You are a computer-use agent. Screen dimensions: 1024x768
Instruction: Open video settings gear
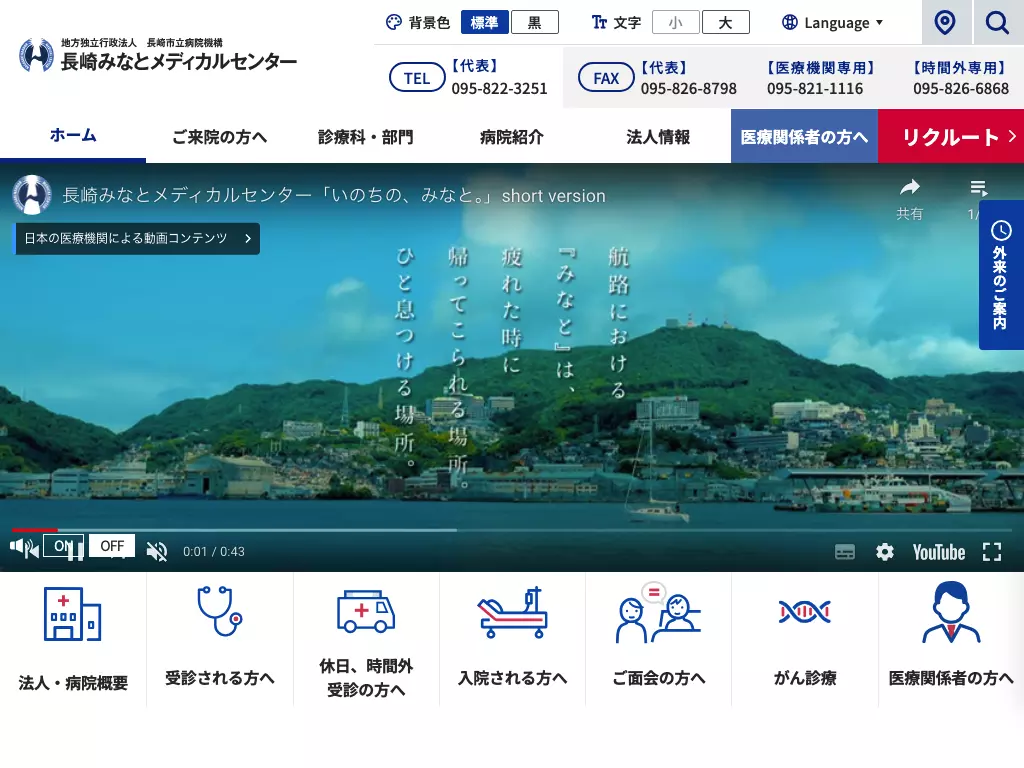885,552
